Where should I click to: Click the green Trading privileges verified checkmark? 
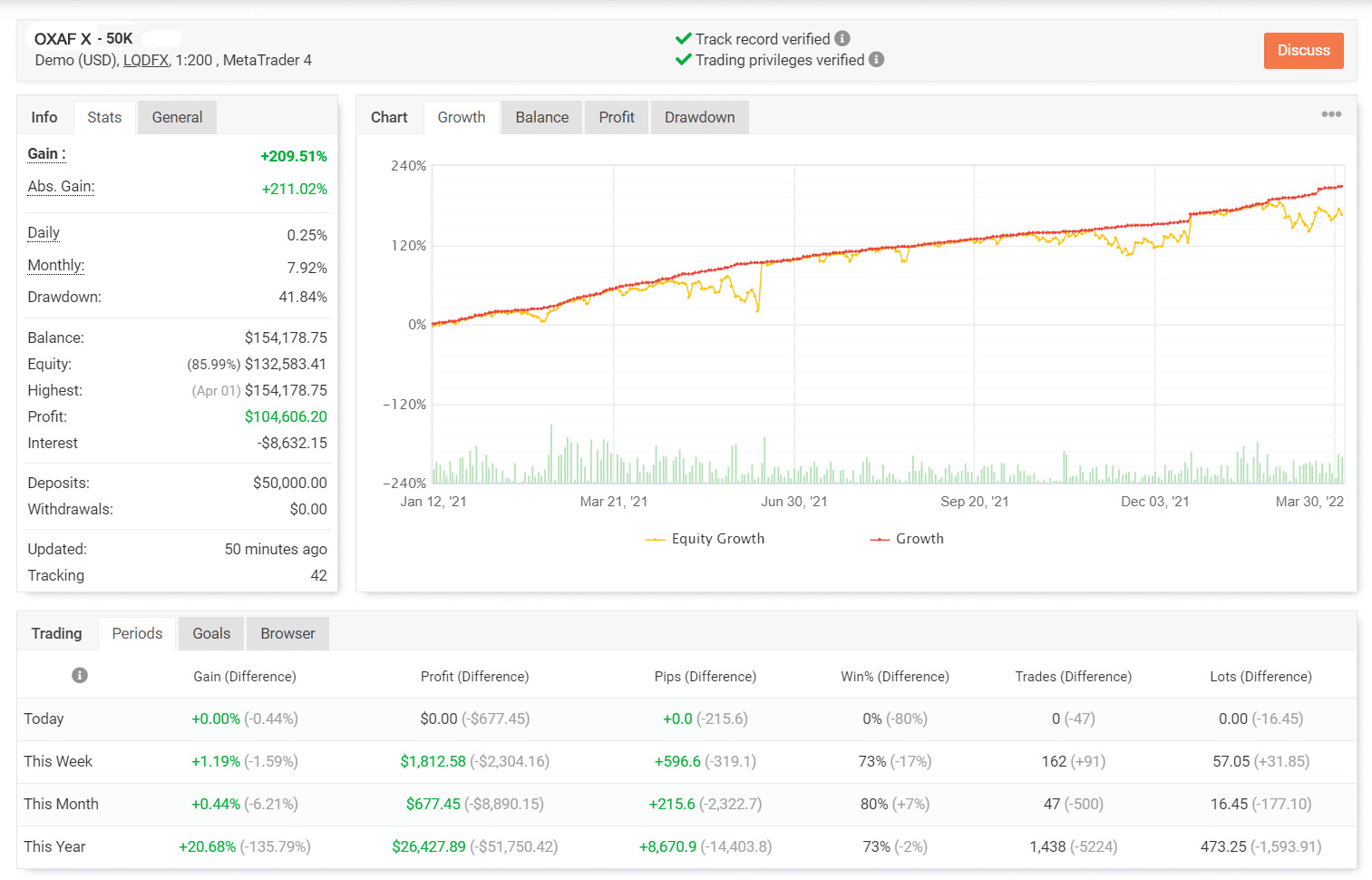684,60
